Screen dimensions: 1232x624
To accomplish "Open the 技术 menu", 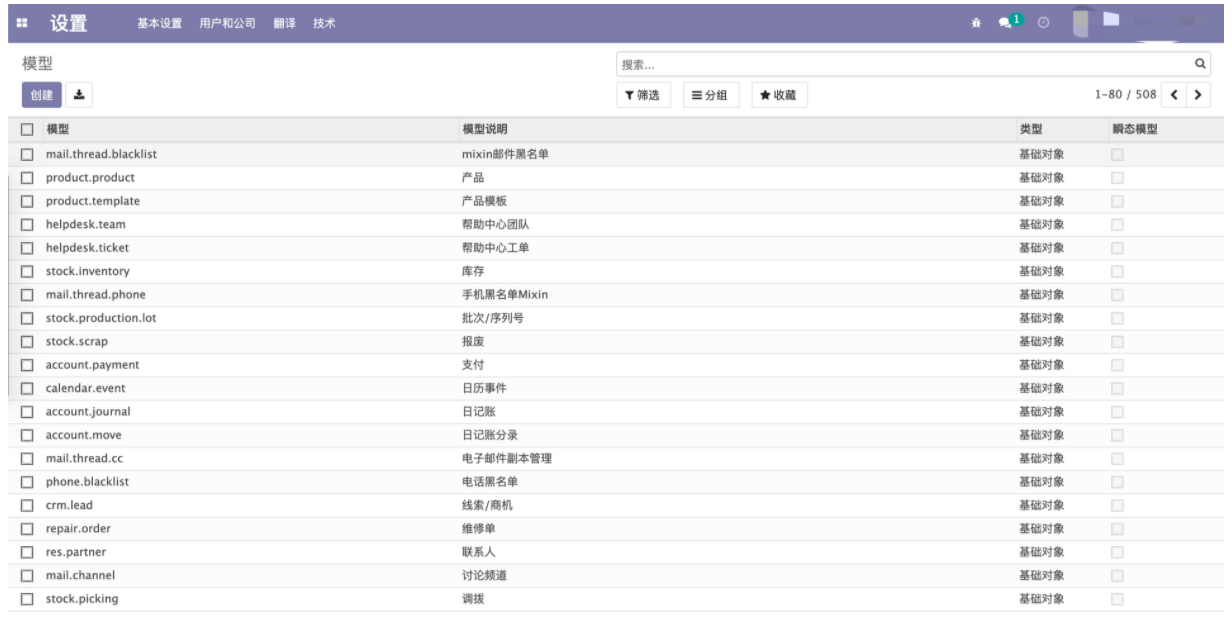I will pyautogui.click(x=324, y=23).
